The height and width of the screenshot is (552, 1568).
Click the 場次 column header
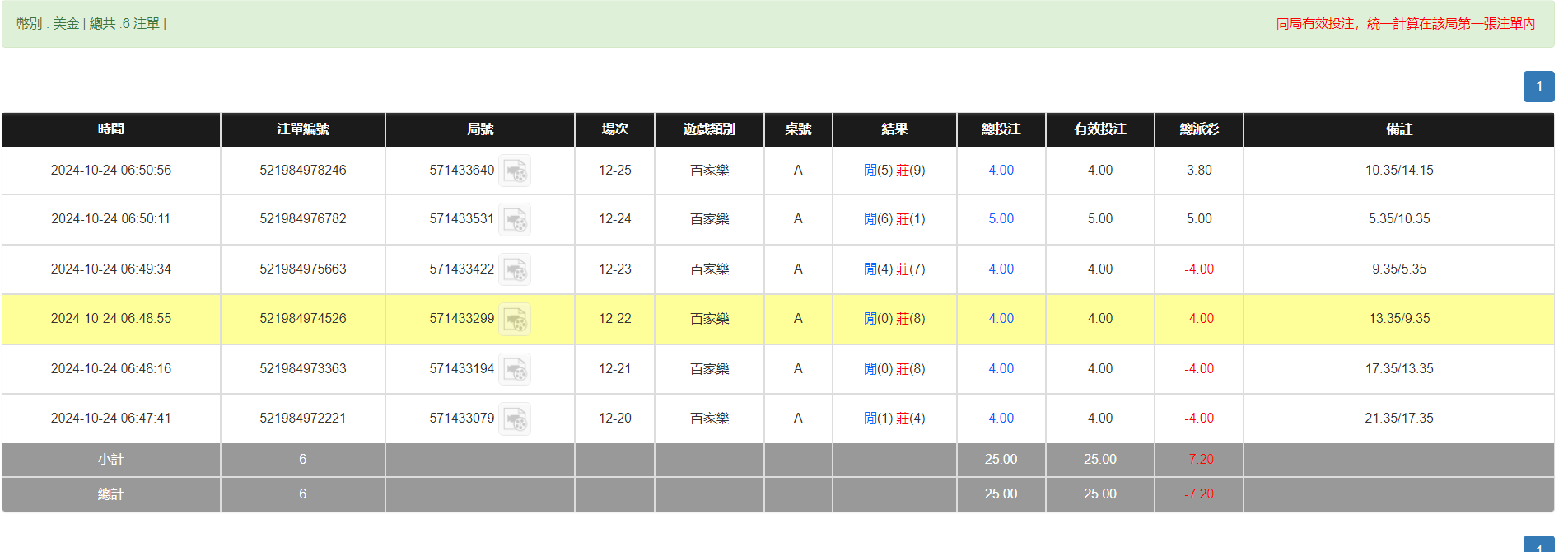[615, 129]
